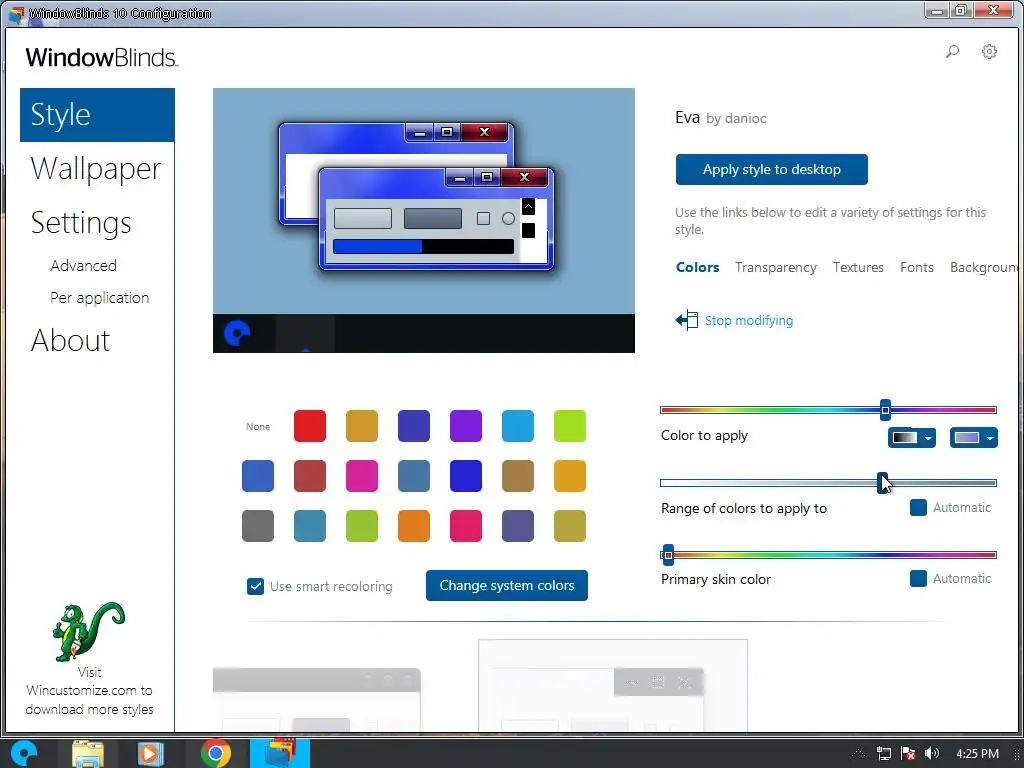Screen dimensions: 1024x768
Task: Select the None color option
Action: tap(258, 426)
